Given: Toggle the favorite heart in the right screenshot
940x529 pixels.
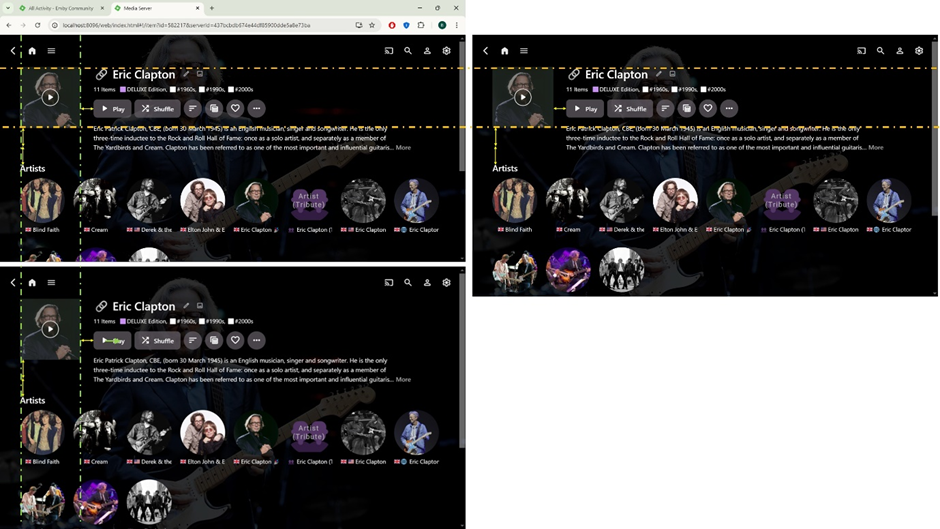Looking at the screenshot, I should pyautogui.click(x=707, y=109).
